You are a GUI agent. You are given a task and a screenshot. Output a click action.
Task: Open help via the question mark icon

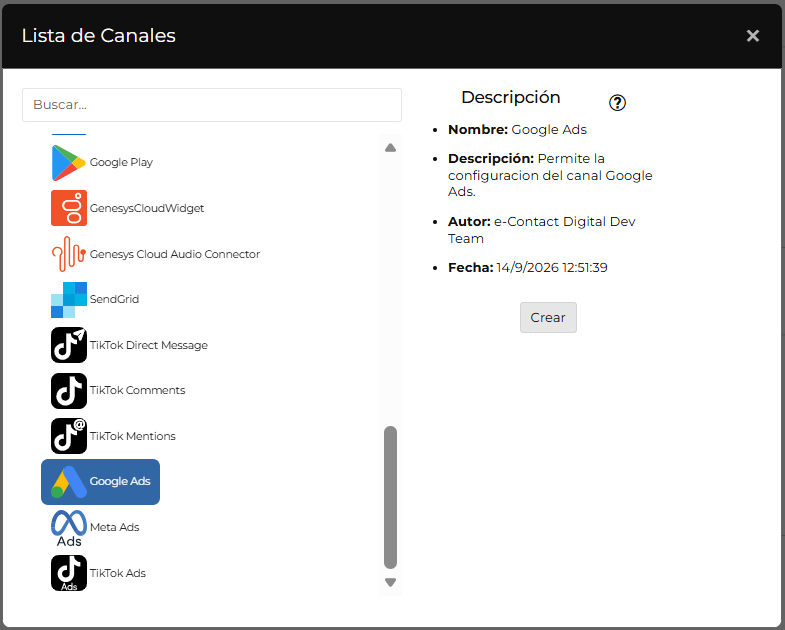[x=617, y=103]
